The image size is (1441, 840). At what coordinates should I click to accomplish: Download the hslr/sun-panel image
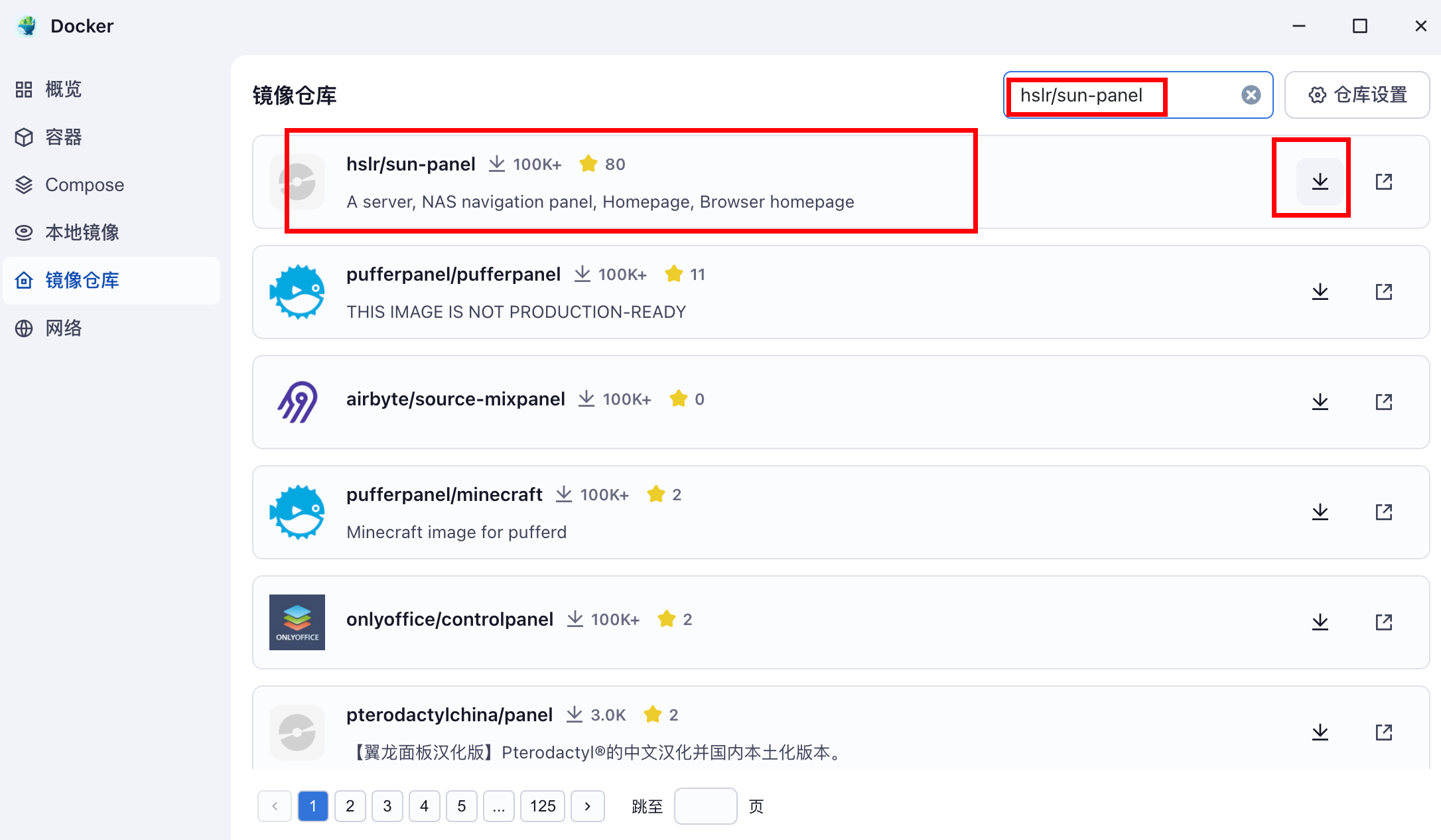[1320, 181]
